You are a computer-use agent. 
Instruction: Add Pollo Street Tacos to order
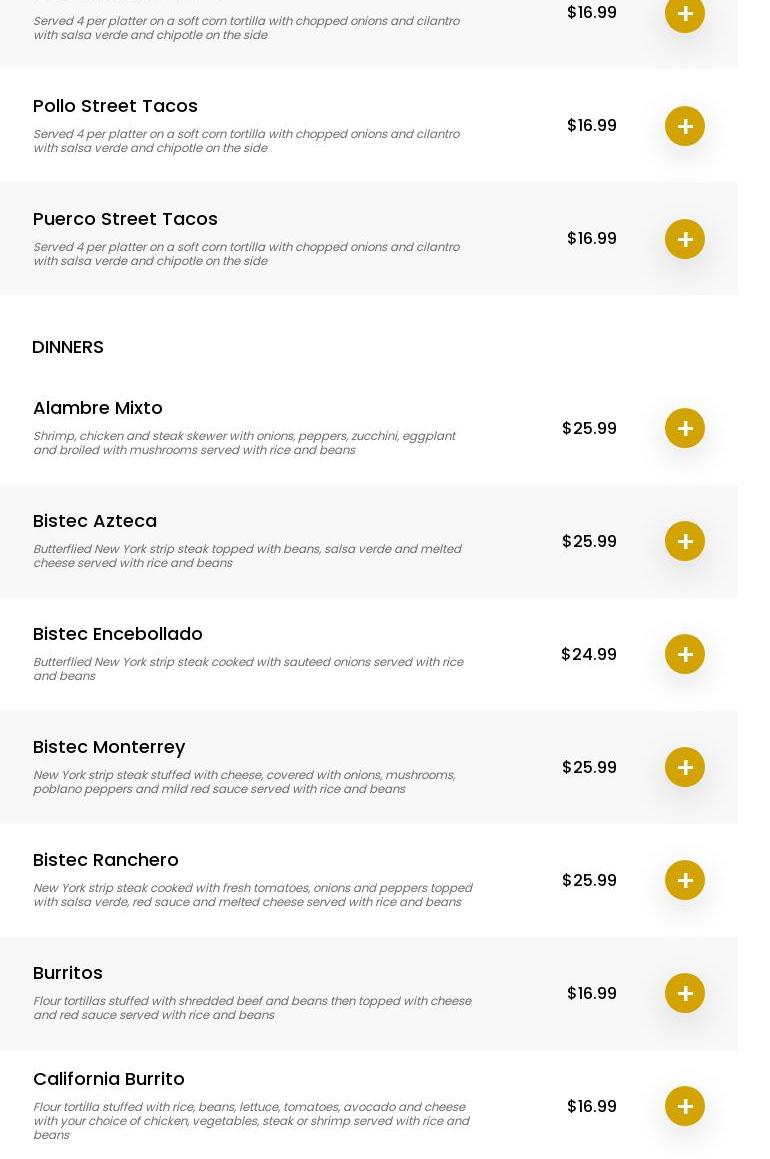685,126
